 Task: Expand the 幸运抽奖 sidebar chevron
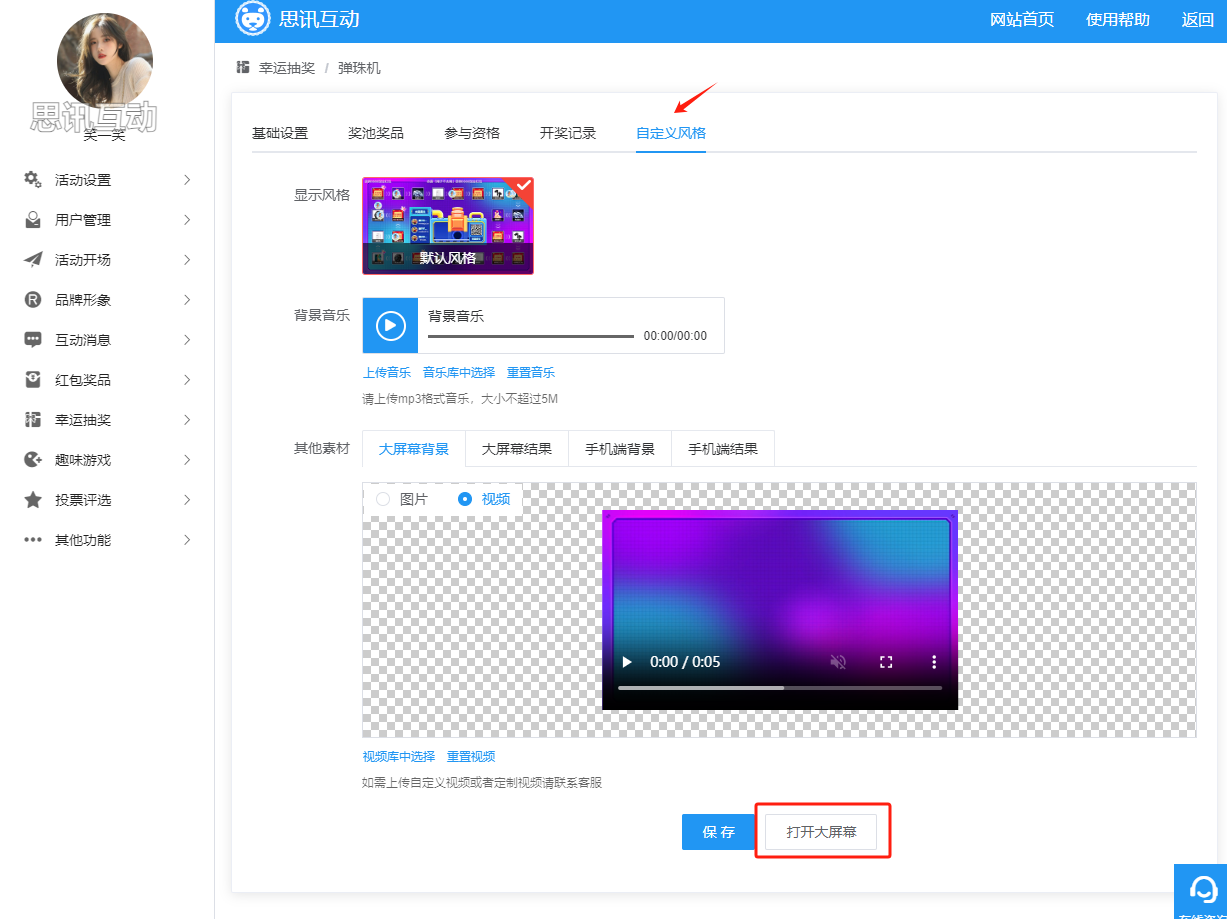[x=187, y=420]
